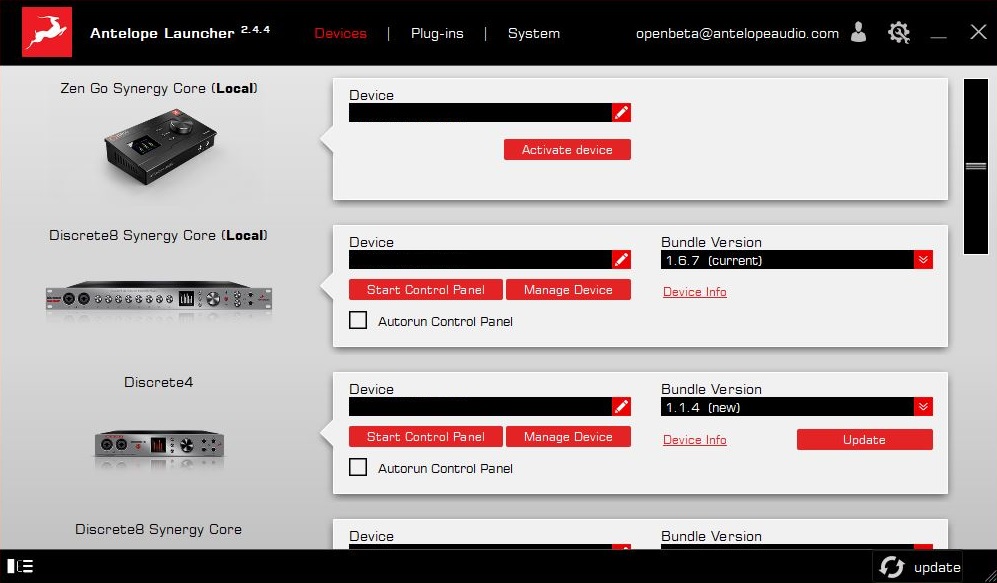Open the settings gear icon
The width and height of the screenshot is (997, 583).
898,32
